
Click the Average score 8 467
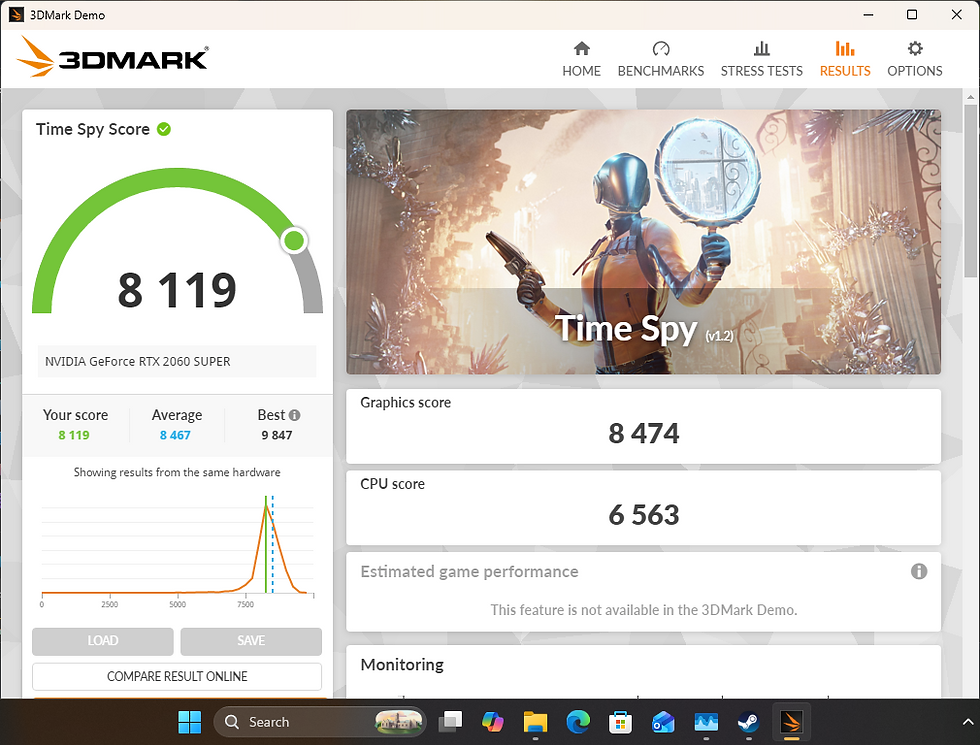pos(175,435)
